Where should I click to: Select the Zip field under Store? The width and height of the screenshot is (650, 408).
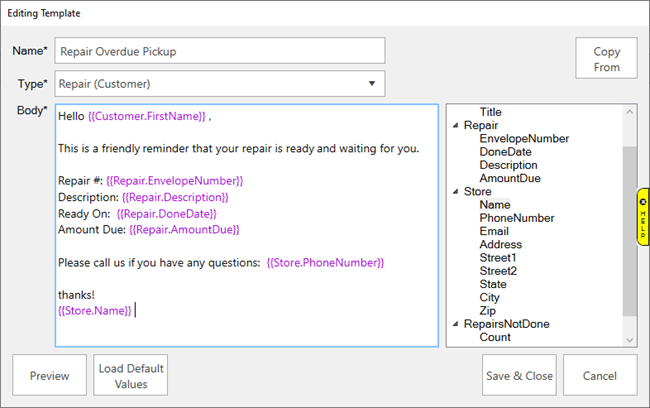(489, 311)
